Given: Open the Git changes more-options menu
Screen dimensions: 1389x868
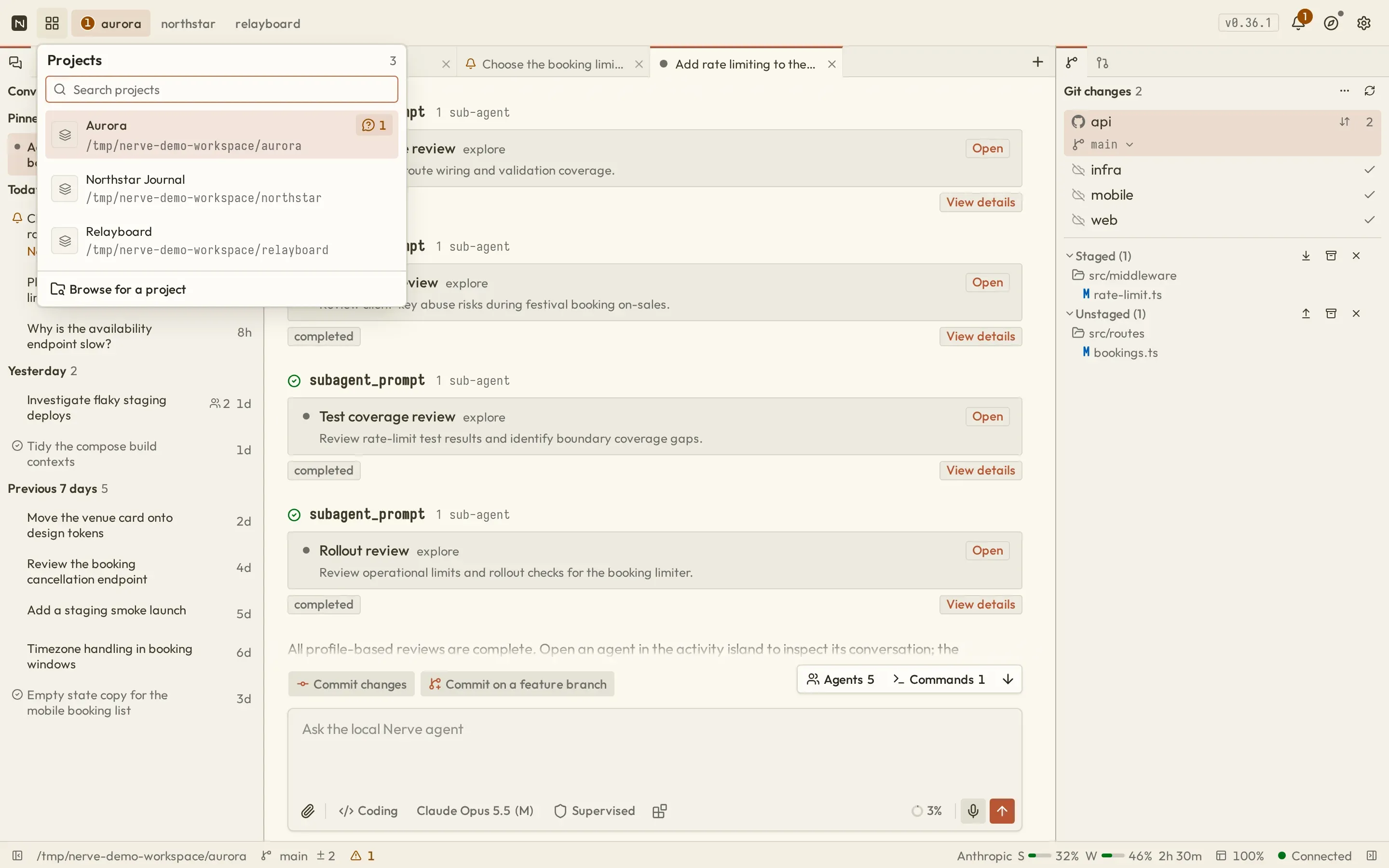Looking at the screenshot, I should (x=1344, y=91).
